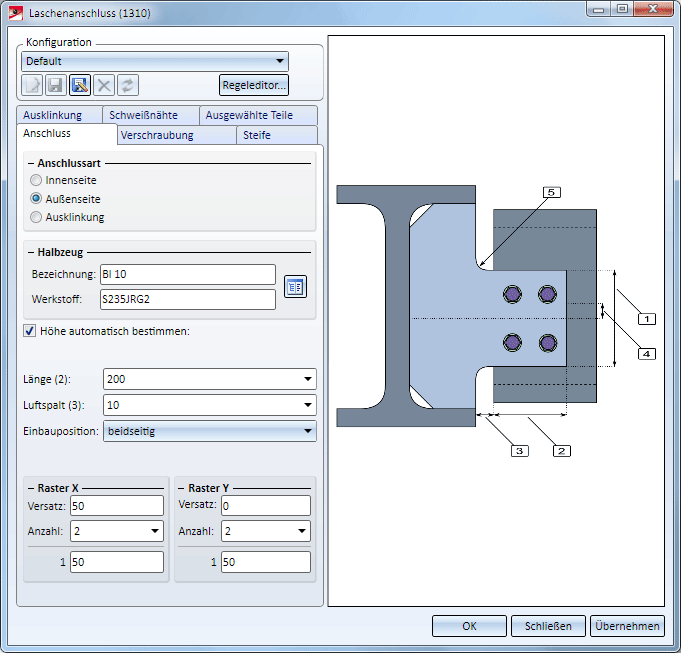The image size is (681, 653).
Task: Open the Länge (2) dropdown list
Action: click(306, 380)
